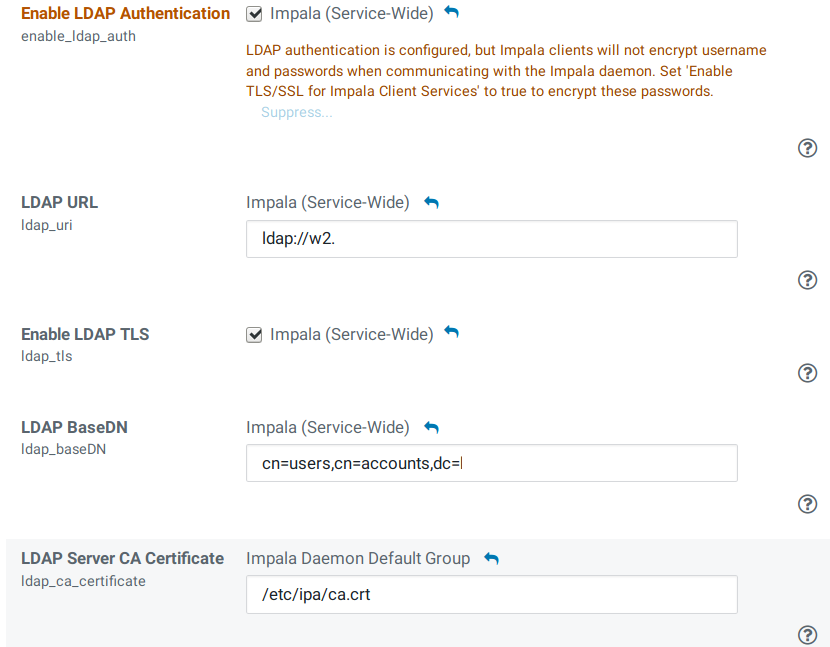Click Impala Daemon Default Group label
The height and width of the screenshot is (647, 830).
click(358, 558)
